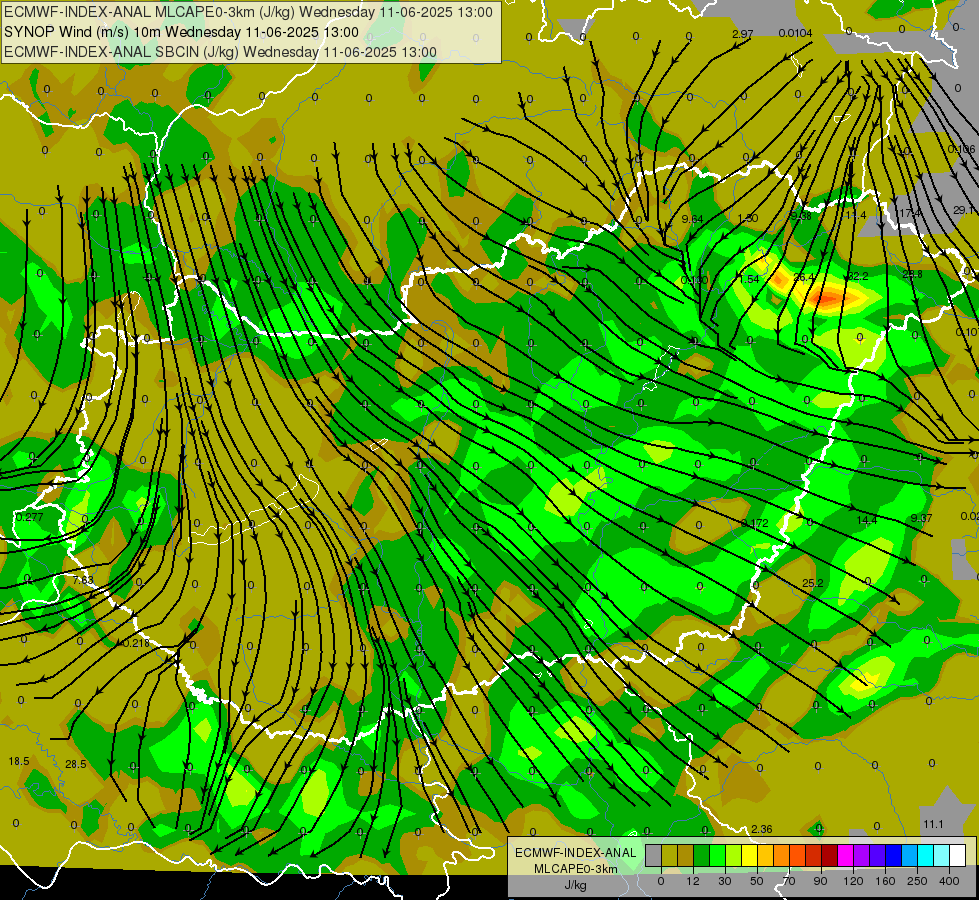Click the 14.4 value on the map
This screenshot has width=979, height=900.
coord(867,520)
